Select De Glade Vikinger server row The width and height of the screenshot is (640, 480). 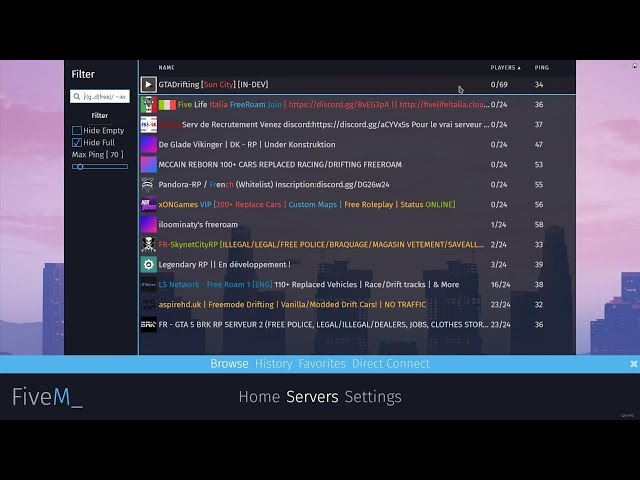tap(358, 144)
